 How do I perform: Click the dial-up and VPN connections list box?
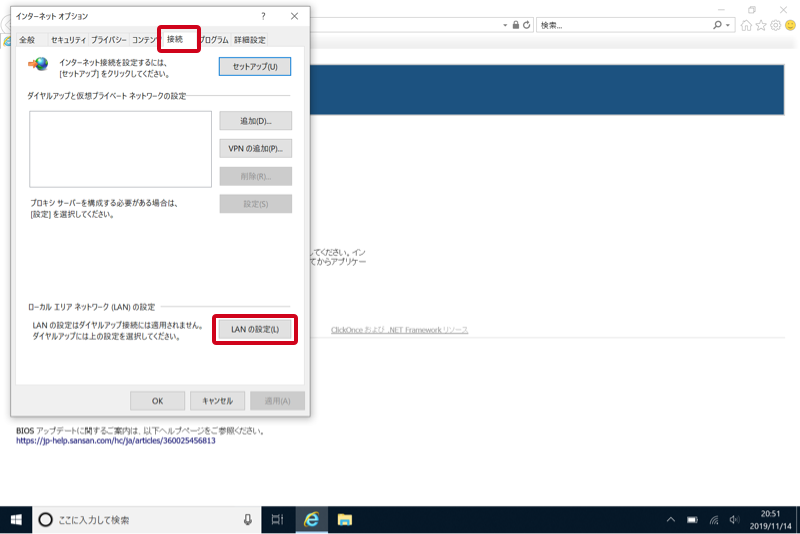(120, 149)
